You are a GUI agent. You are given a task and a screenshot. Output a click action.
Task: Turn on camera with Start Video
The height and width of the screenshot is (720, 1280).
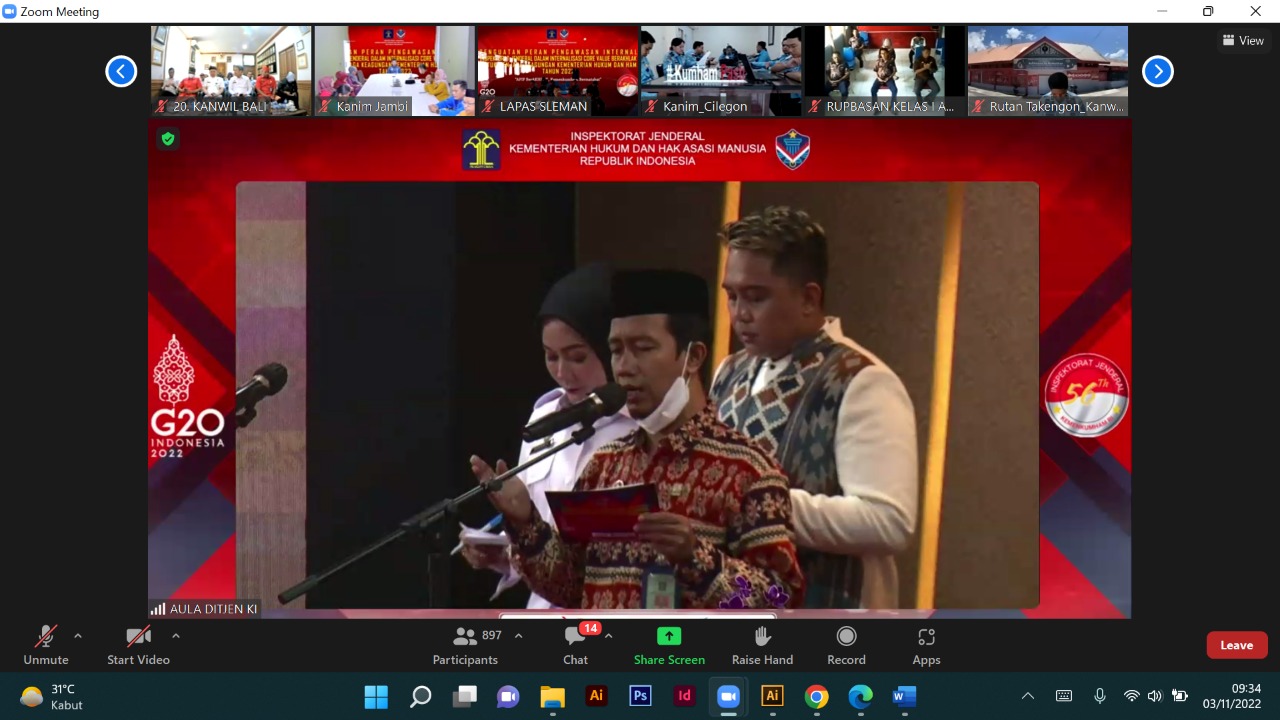pyautogui.click(x=138, y=645)
